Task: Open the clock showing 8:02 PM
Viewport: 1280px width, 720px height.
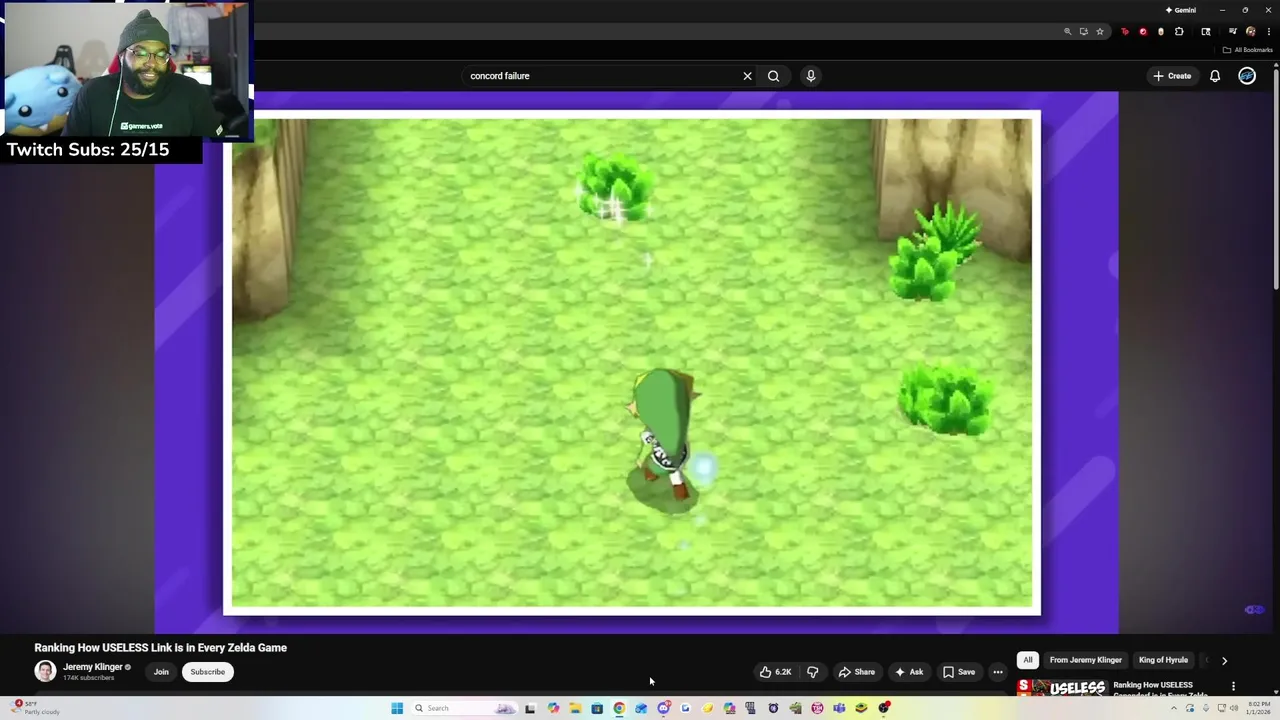Action: point(1259,708)
